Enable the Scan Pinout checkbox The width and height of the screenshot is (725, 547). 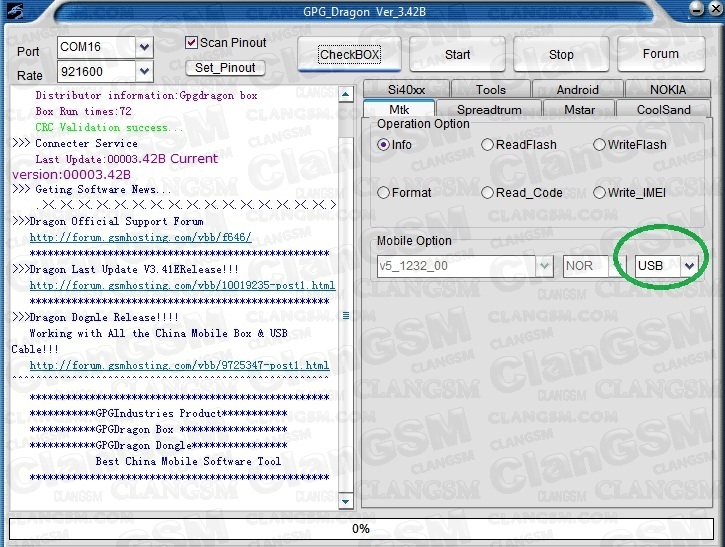pyautogui.click(x=192, y=43)
